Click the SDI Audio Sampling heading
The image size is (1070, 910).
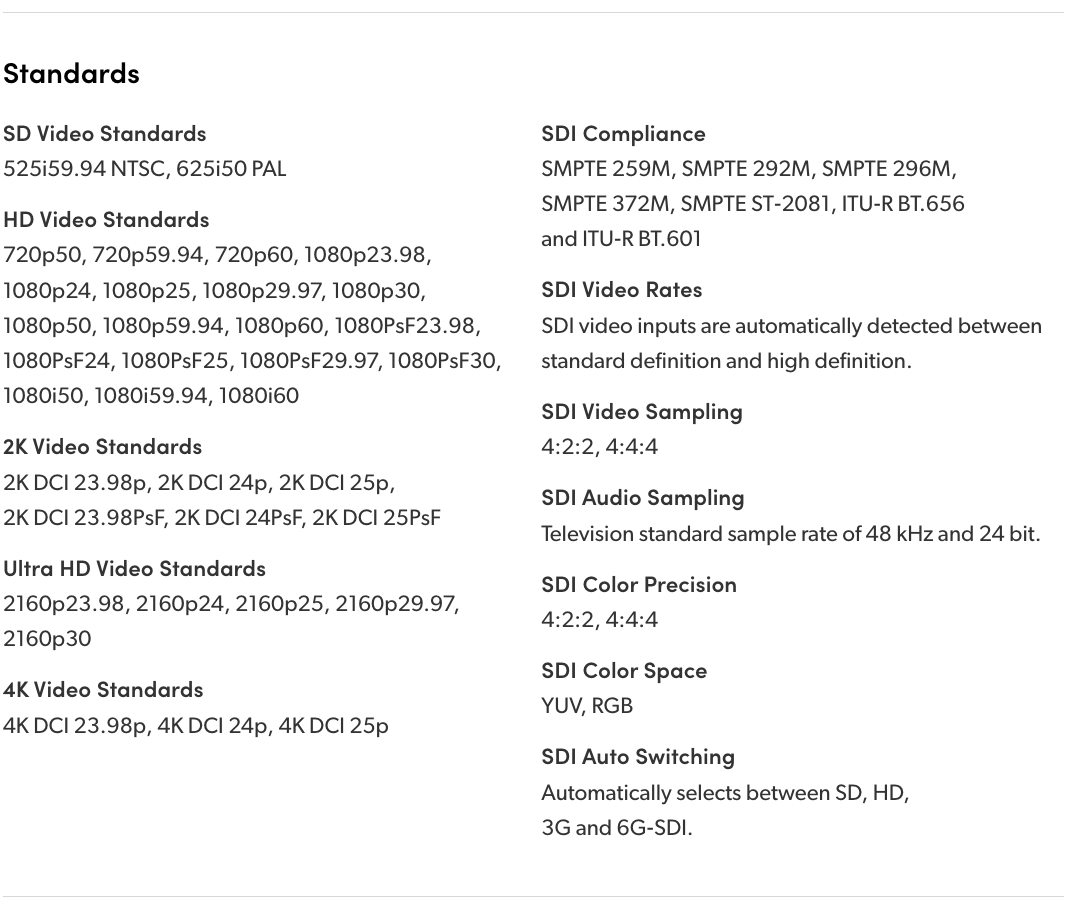[x=642, y=497]
